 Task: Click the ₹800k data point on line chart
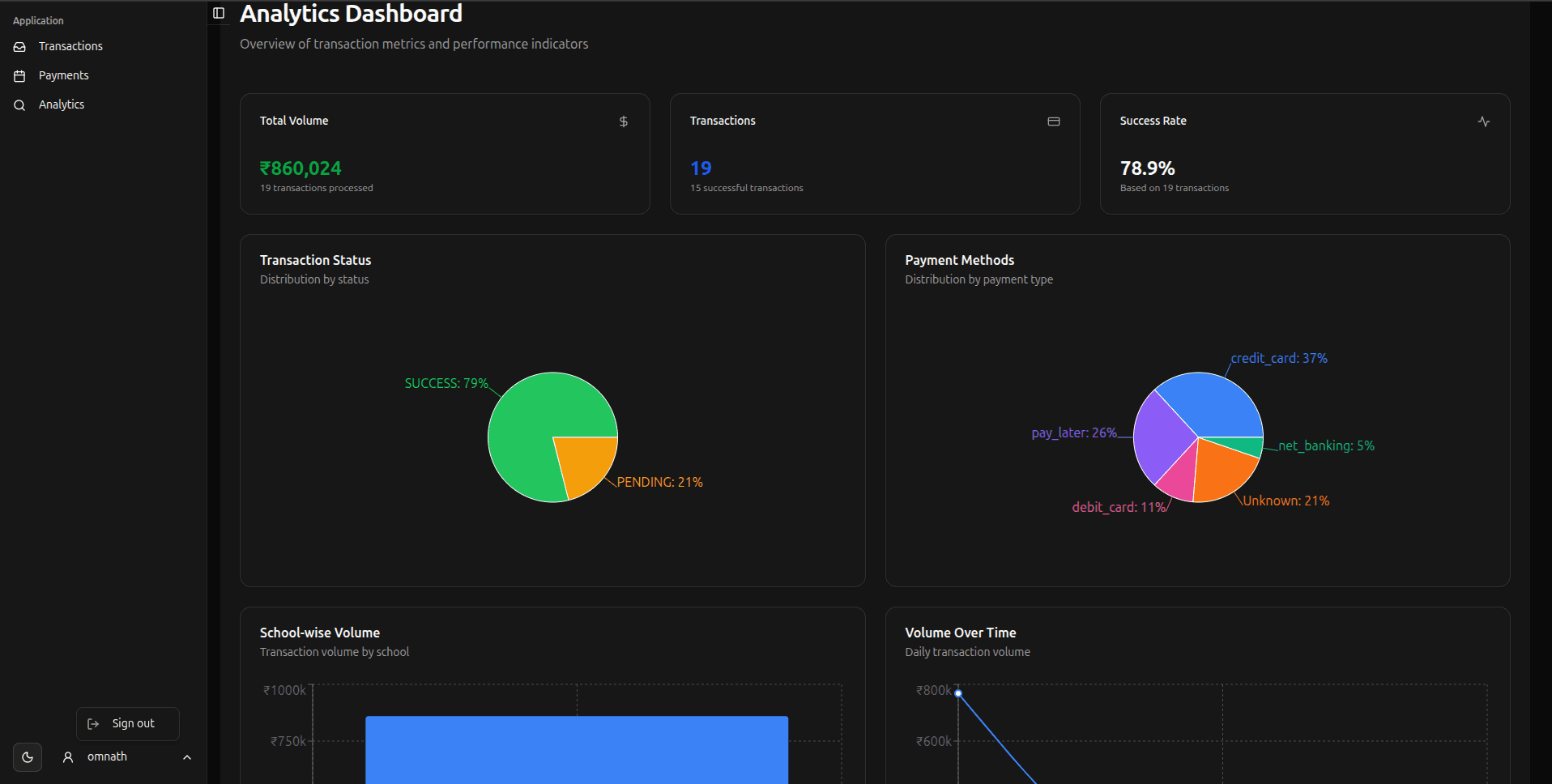pos(958,693)
